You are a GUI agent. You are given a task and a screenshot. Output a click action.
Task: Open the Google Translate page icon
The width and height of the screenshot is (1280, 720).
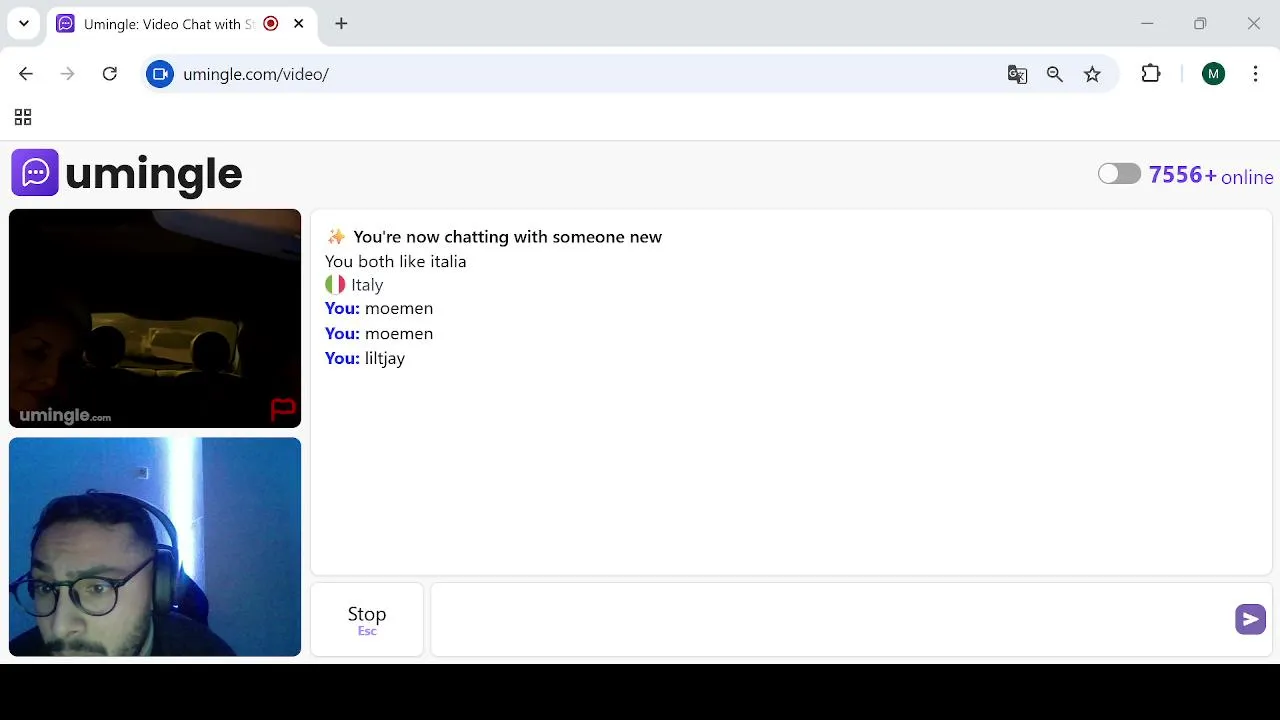pos(1017,74)
